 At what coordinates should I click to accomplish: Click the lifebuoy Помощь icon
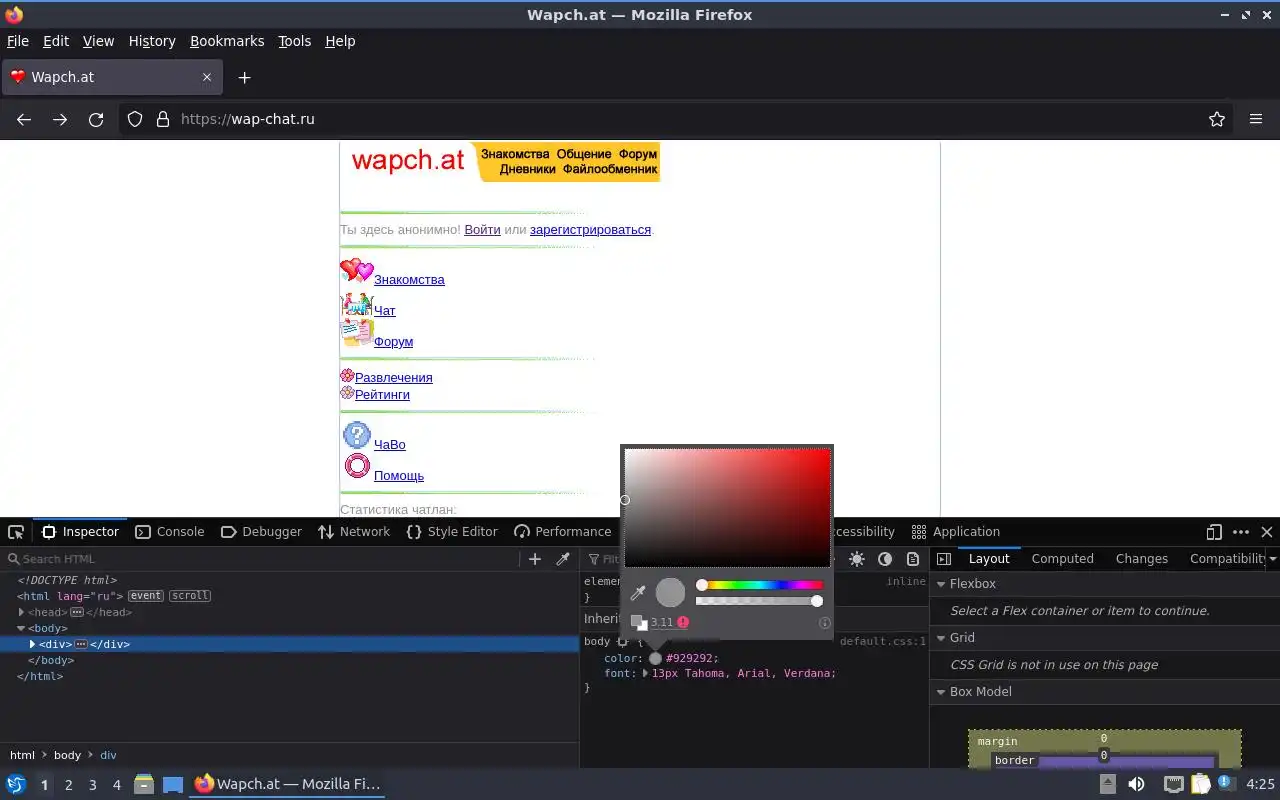[x=357, y=466]
